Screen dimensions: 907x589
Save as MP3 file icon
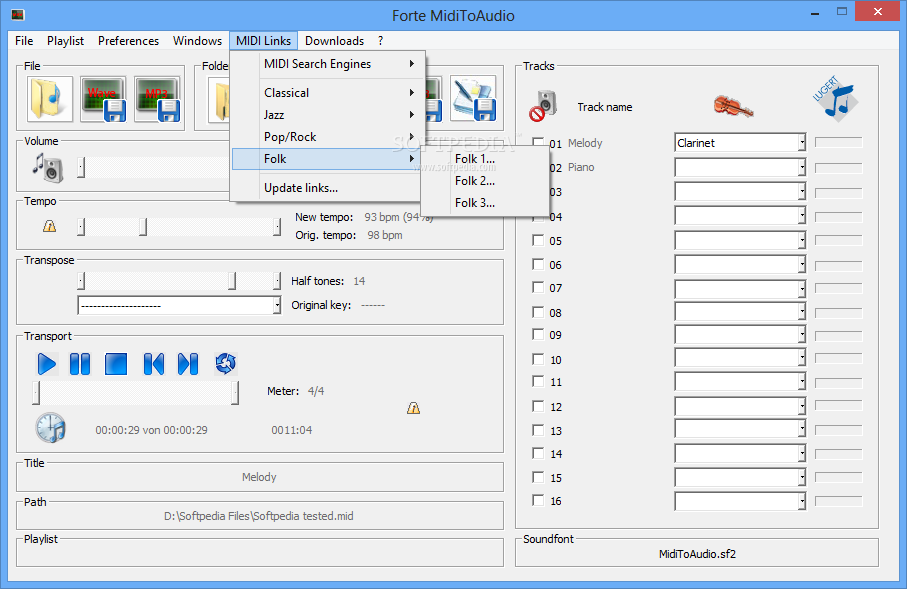[157, 99]
